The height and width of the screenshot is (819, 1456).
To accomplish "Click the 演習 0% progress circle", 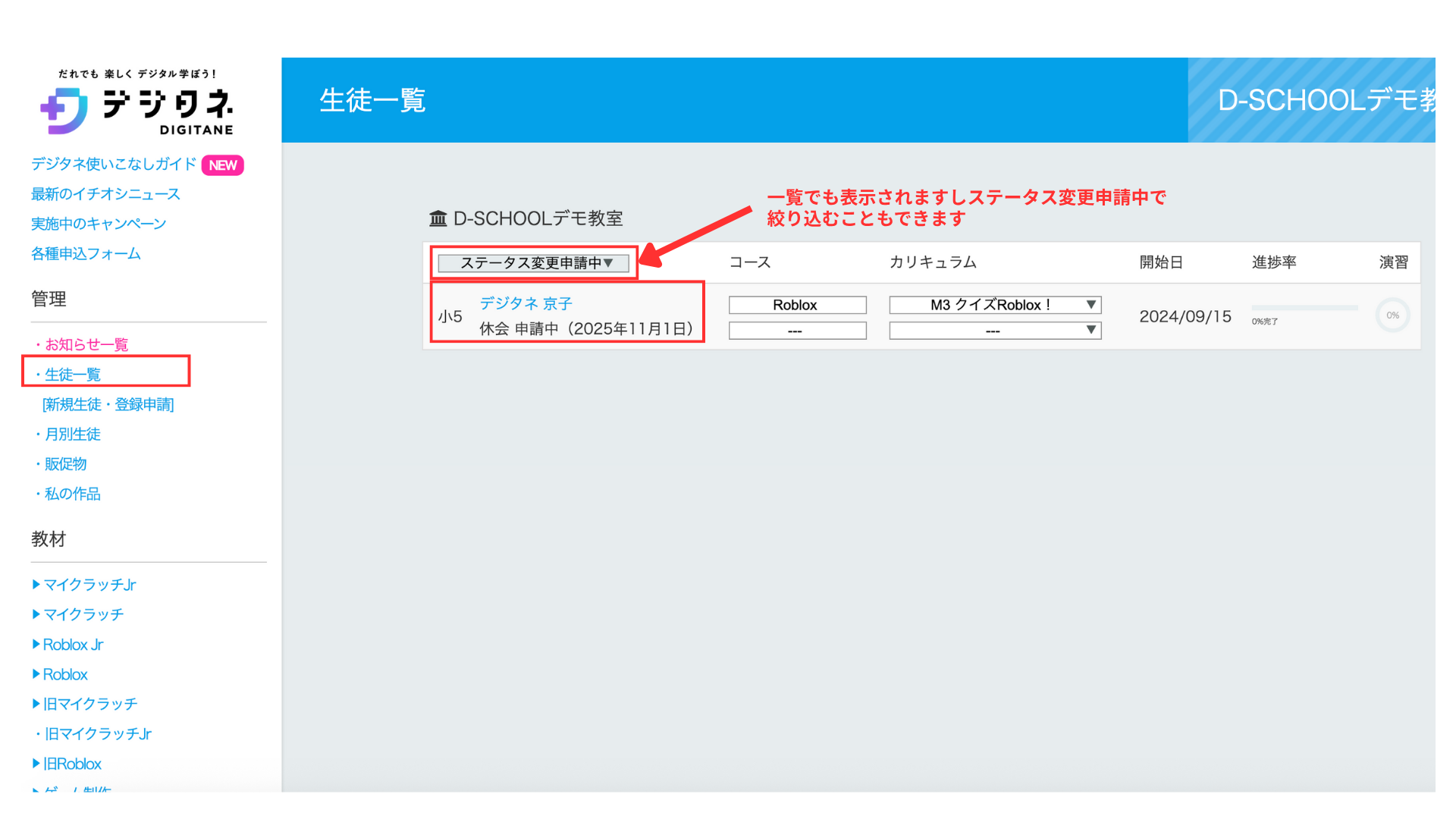I will pos(1392,315).
